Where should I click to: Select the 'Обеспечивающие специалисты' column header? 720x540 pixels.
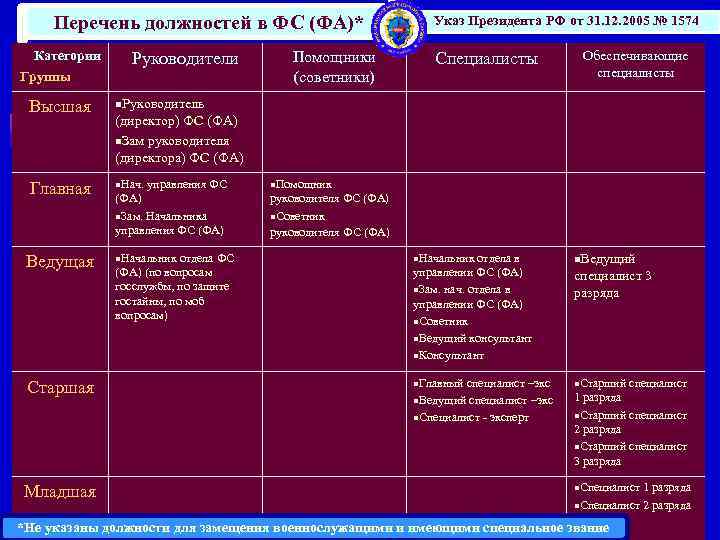coord(636,64)
